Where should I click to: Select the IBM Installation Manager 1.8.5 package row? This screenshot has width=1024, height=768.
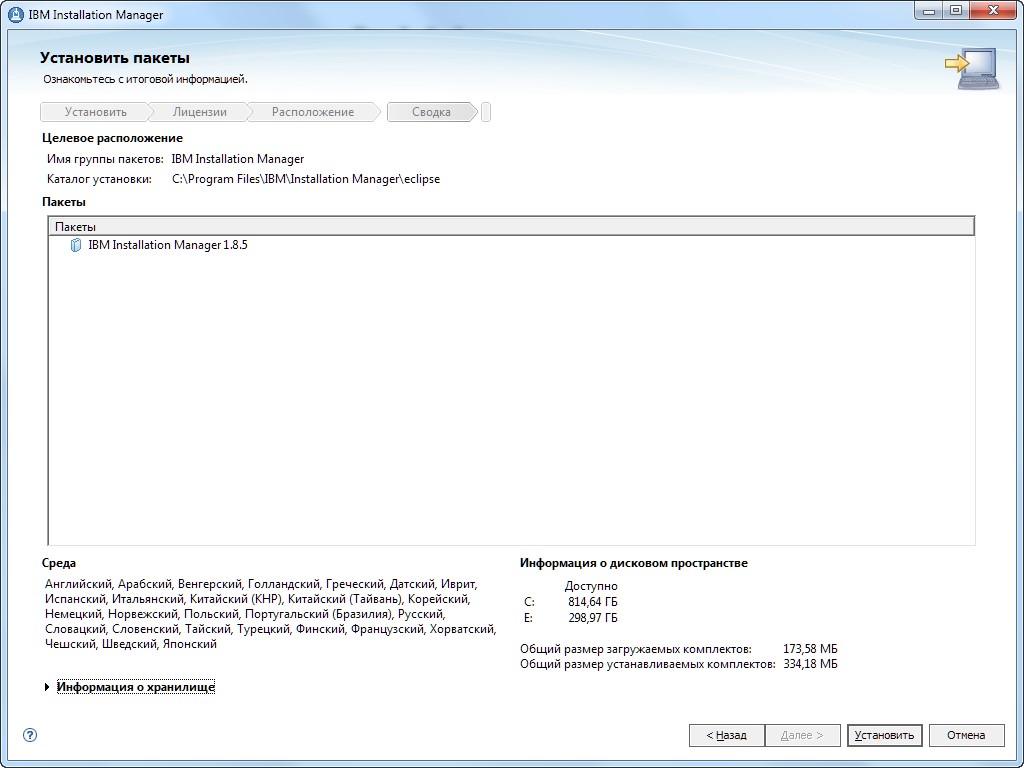(x=511, y=246)
